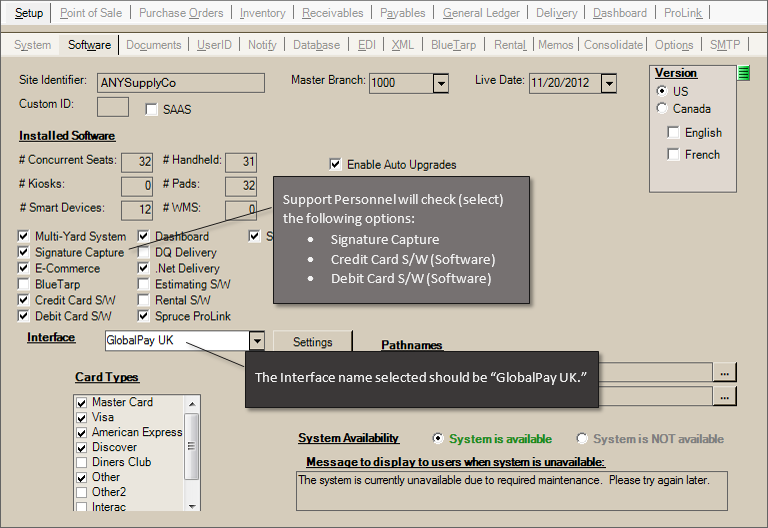Select System is available option
Screen dimensions: 768x528
pyautogui.click(x=438, y=438)
